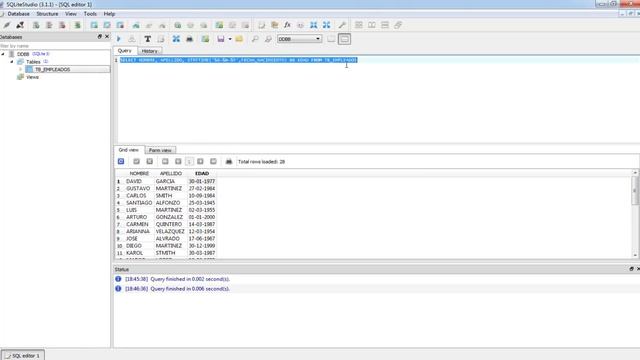Click the Rollback changes grid icon
The width and height of the screenshot is (640, 360).
point(150,162)
